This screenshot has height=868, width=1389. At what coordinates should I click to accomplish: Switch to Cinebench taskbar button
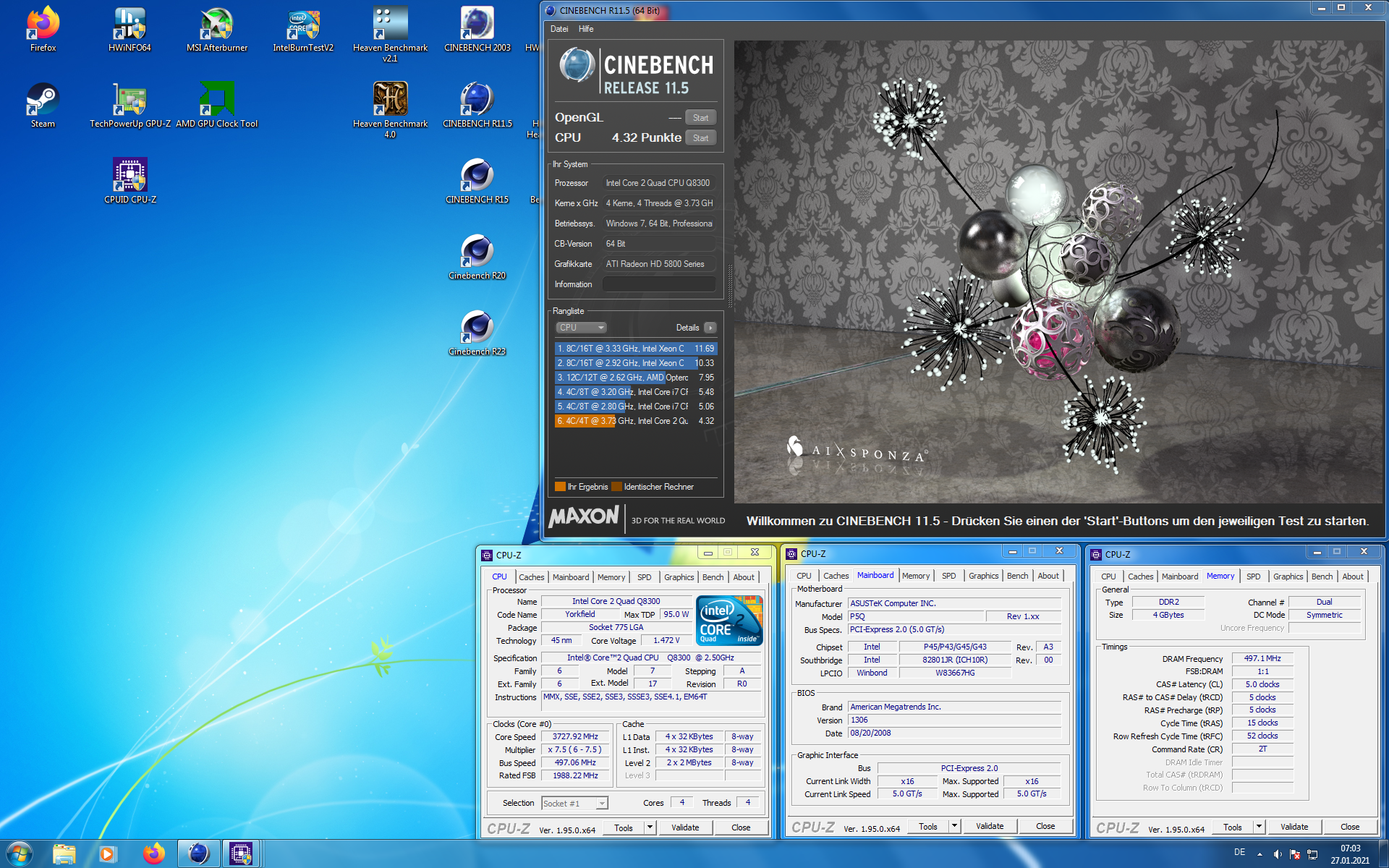click(x=198, y=854)
